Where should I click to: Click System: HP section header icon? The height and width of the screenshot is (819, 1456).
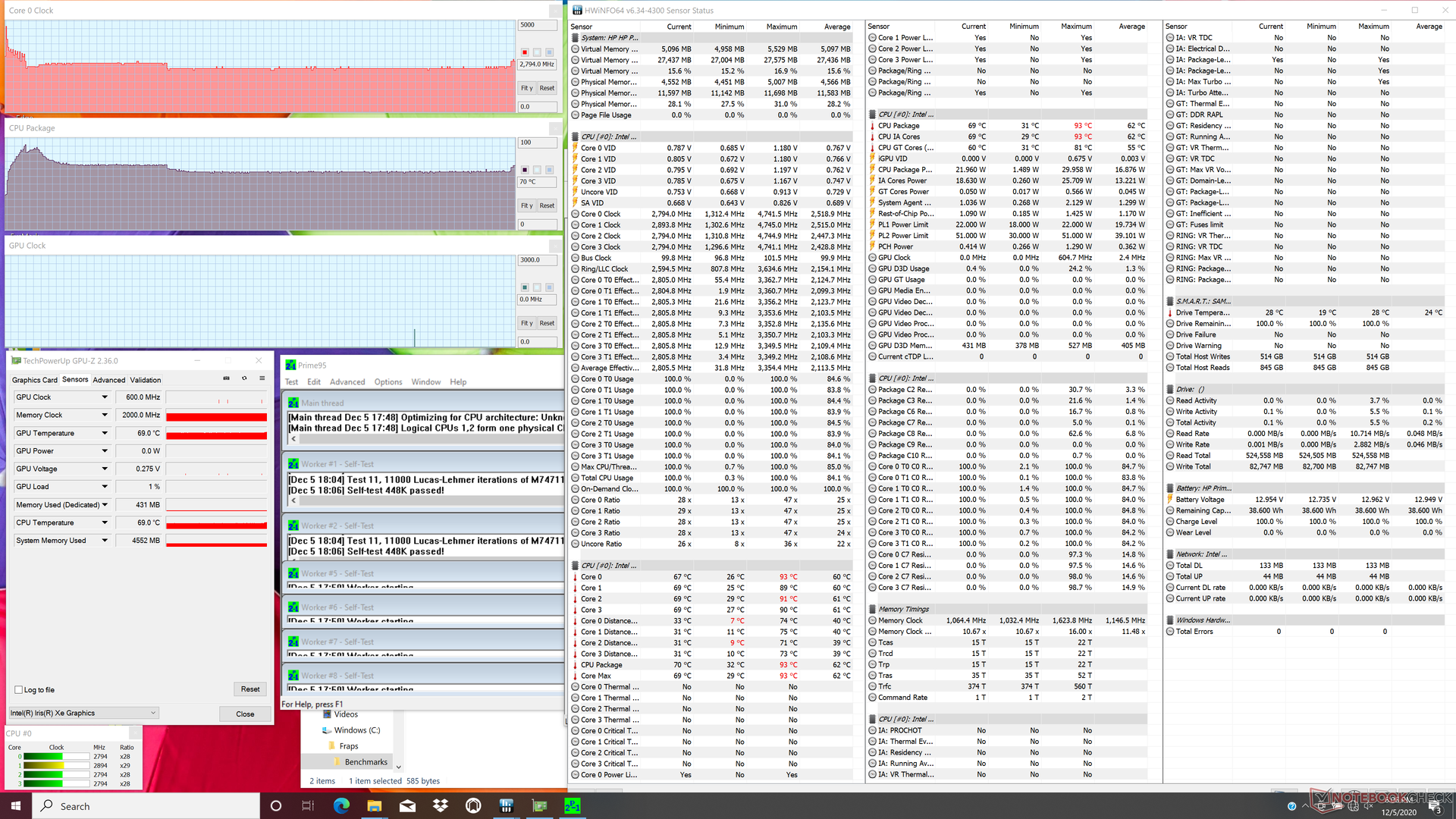pos(576,37)
